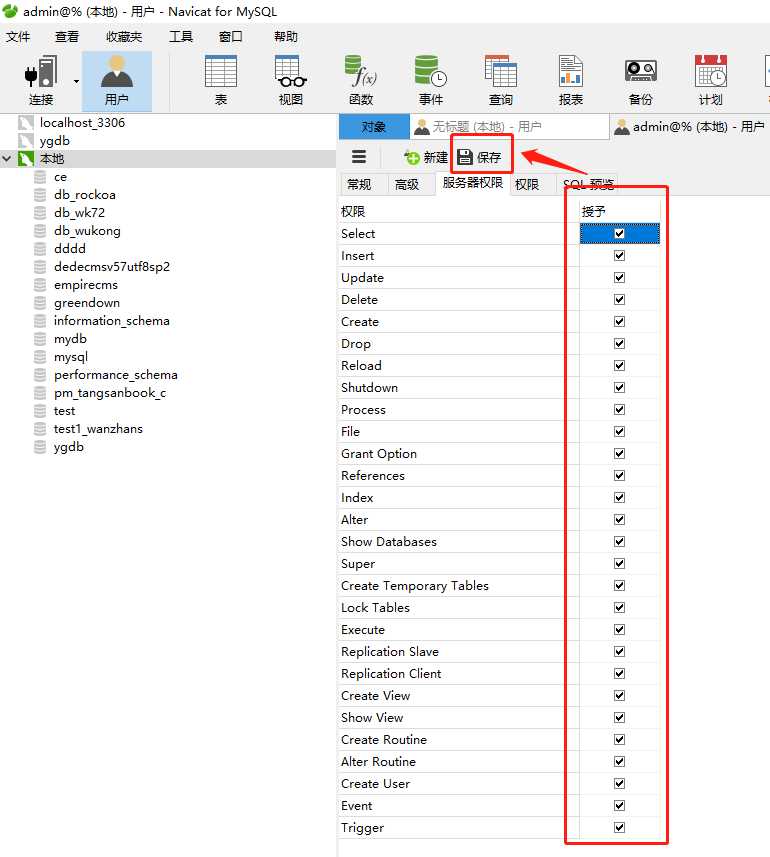Open the 连接 connection tool
Viewport: 770px width, 857px height.
point(40,80)
